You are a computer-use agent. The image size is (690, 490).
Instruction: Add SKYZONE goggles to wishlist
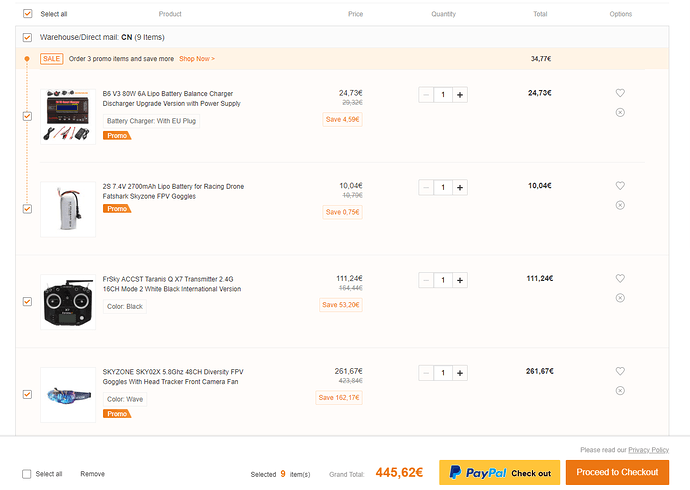pyautogui.click(x=620, y=371)
